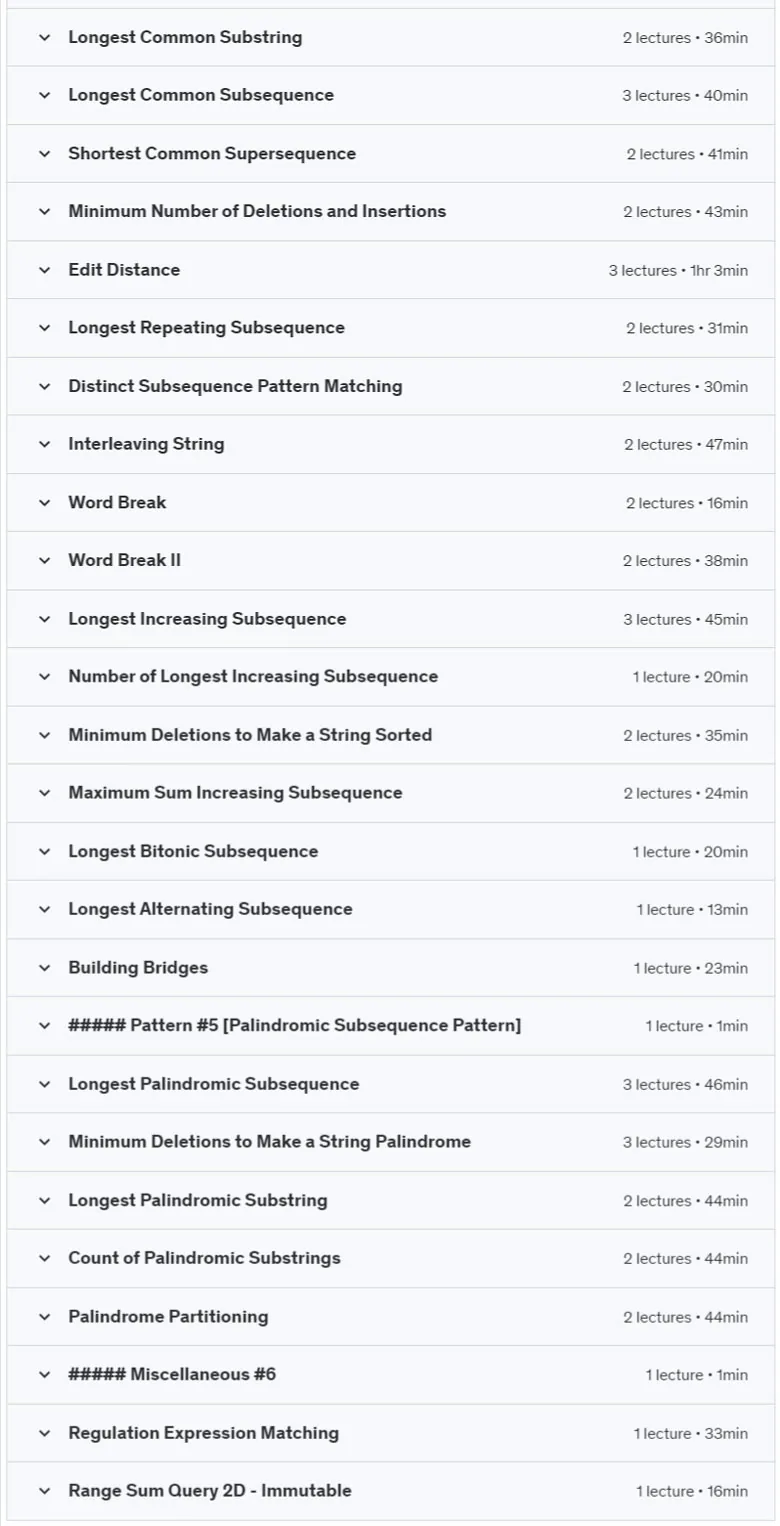780x1526 pixels.
Task: Click the Palindrome Partitioning chevron icon
Action: tap(44, 1317)
